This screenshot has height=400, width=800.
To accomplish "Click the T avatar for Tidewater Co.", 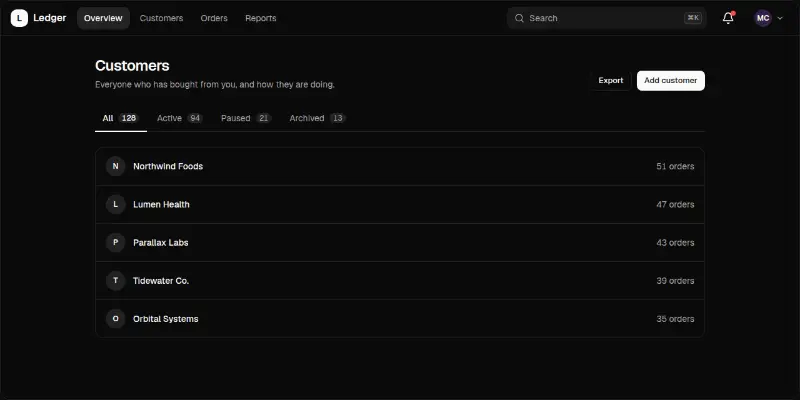I will click(115, 281).
